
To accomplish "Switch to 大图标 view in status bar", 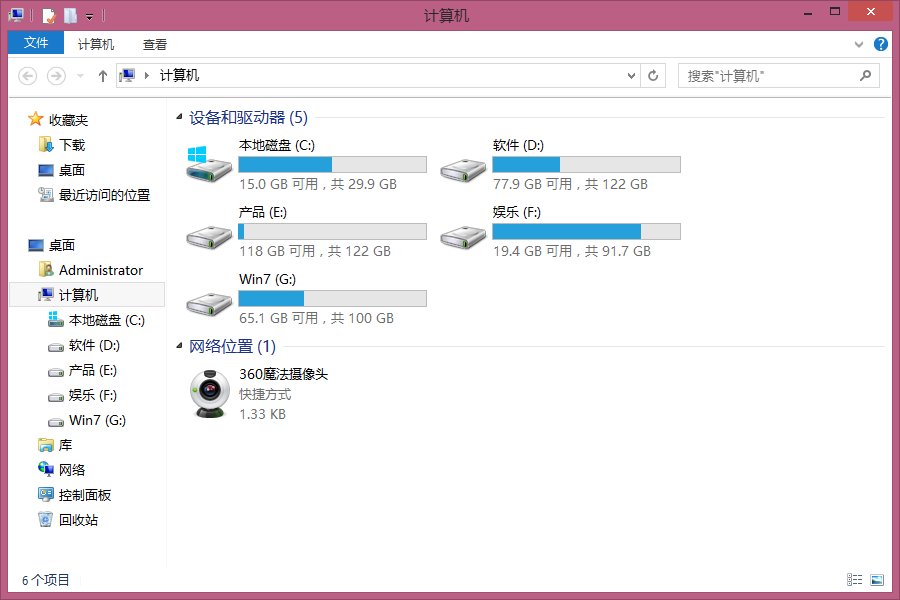I will [877, 579].
